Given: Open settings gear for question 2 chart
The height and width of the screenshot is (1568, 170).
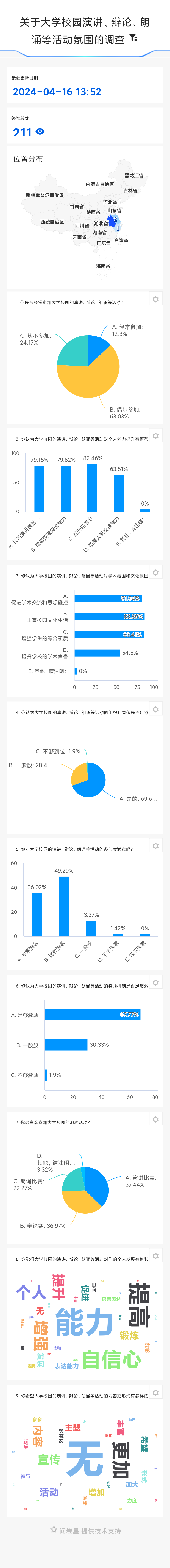Looking at the screenshot, I should click(155, 436).
